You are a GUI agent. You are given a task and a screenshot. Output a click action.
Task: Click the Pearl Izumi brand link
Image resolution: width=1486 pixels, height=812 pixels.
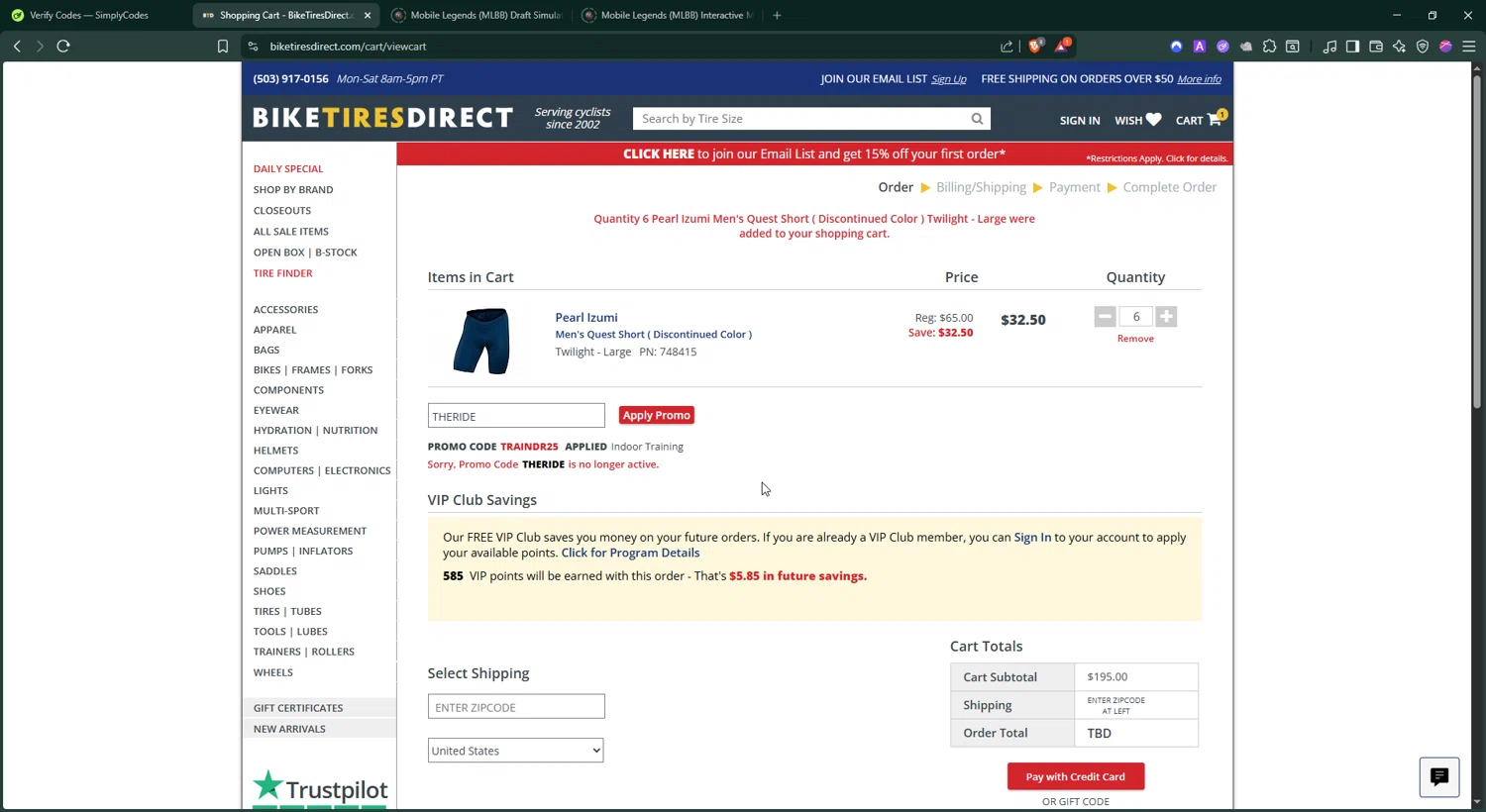586,318
